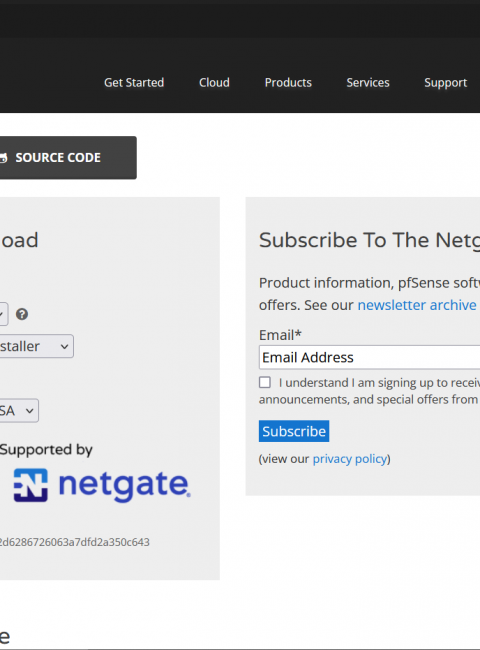
Task: Click the Netgate wordmark text
Action: click(x=125, y=486)
